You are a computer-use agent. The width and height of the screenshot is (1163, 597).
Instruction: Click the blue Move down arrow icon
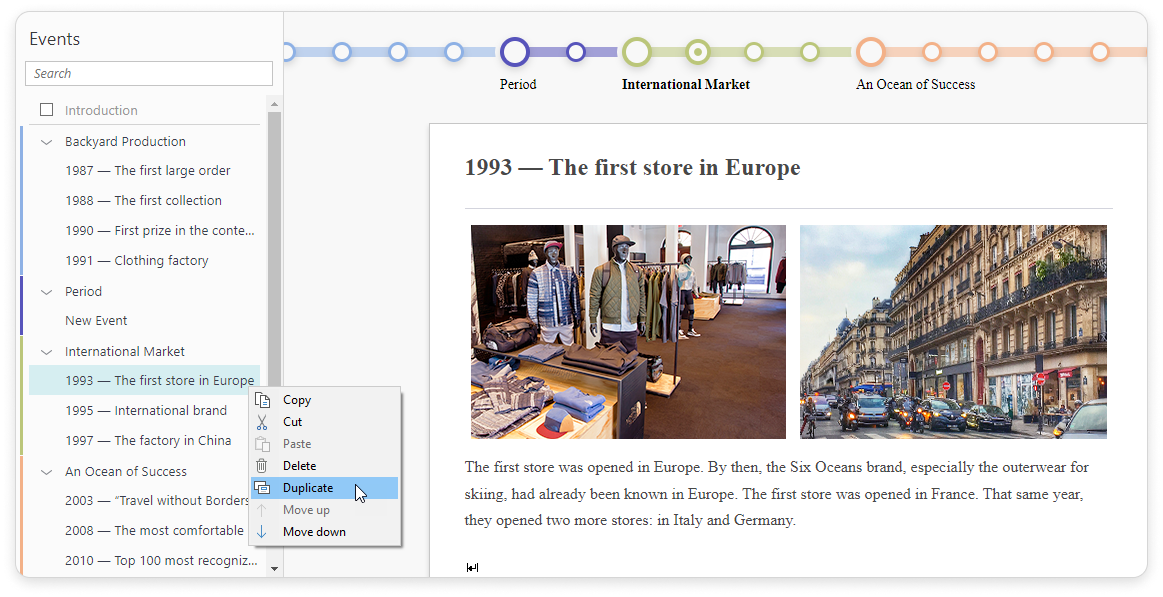coord(262,532)
